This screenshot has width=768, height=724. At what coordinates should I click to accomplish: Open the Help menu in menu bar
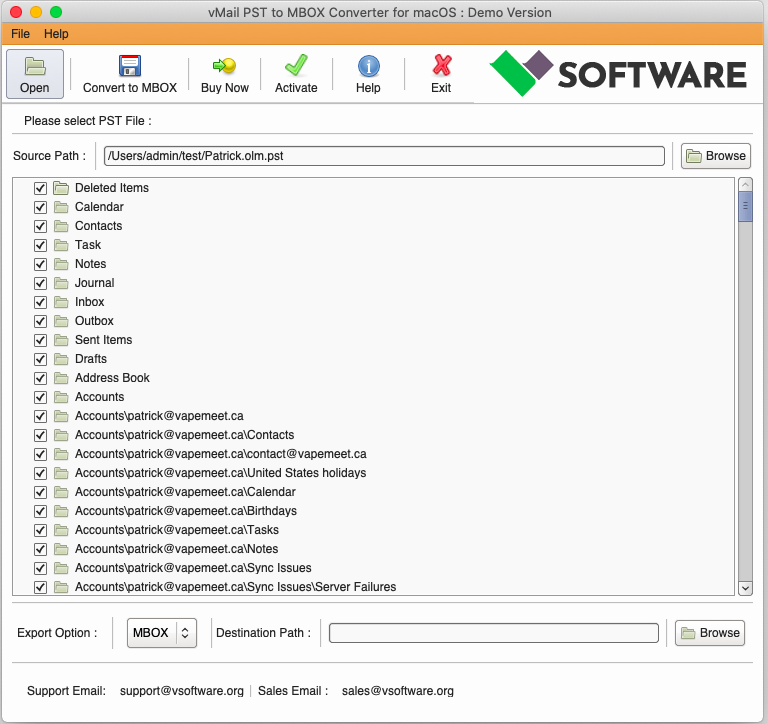point(56,34)
